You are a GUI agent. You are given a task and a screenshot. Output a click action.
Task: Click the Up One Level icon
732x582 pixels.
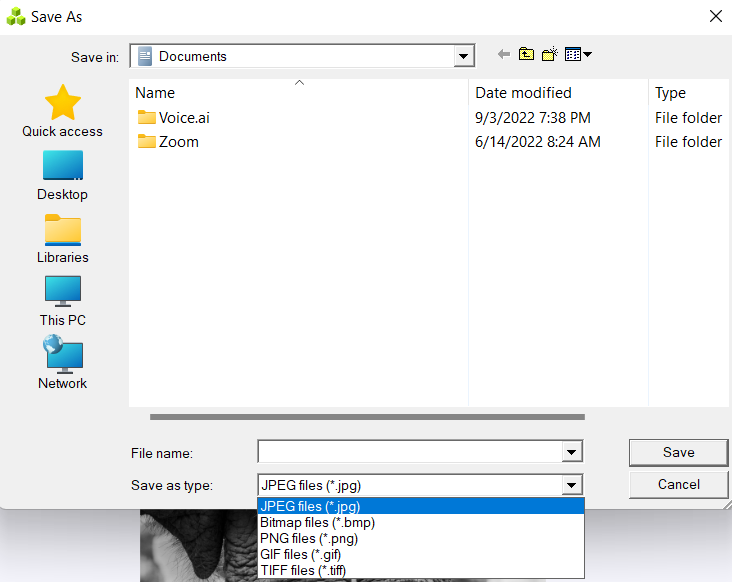tap(526, 55)
